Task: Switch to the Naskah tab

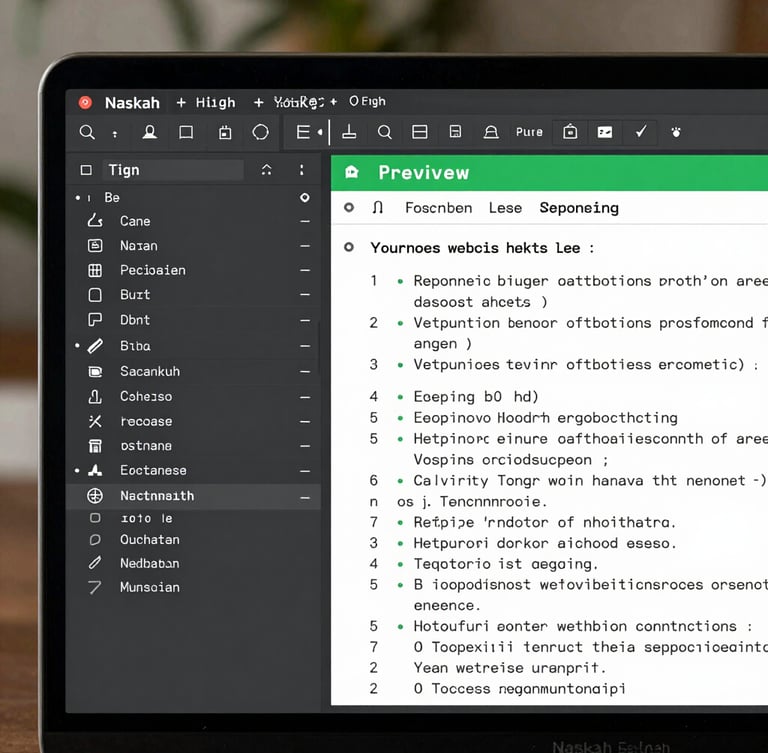Action: tap(132, 103)
